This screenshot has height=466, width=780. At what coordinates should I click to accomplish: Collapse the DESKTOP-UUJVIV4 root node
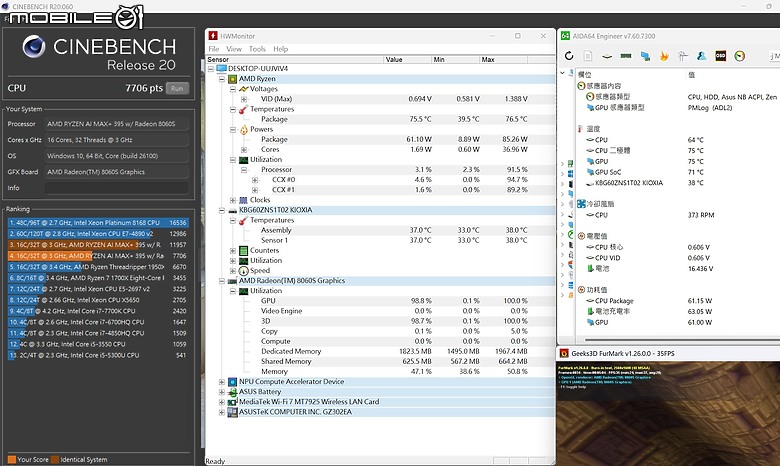pos(211,69)
